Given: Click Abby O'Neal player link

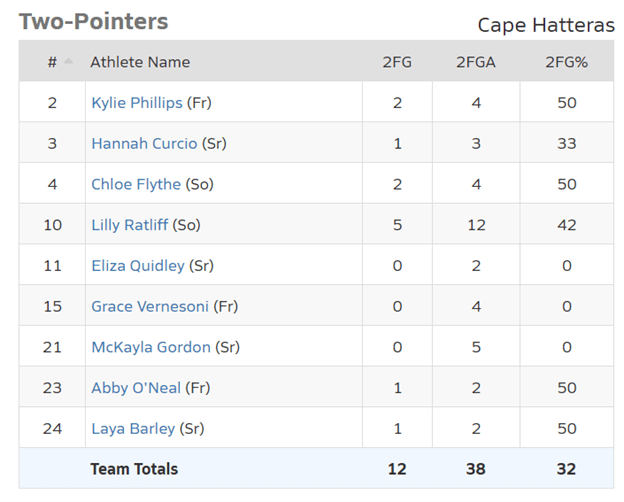Looking at the screenshot, I should click(136, 388).
